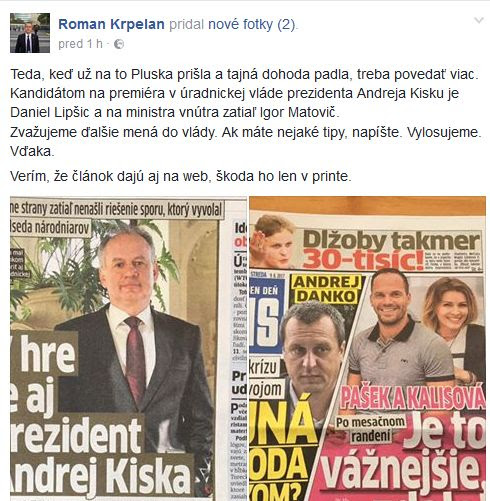
Task: Click the post paragraph starting with "Teda"
Action: tap(246, 113)
